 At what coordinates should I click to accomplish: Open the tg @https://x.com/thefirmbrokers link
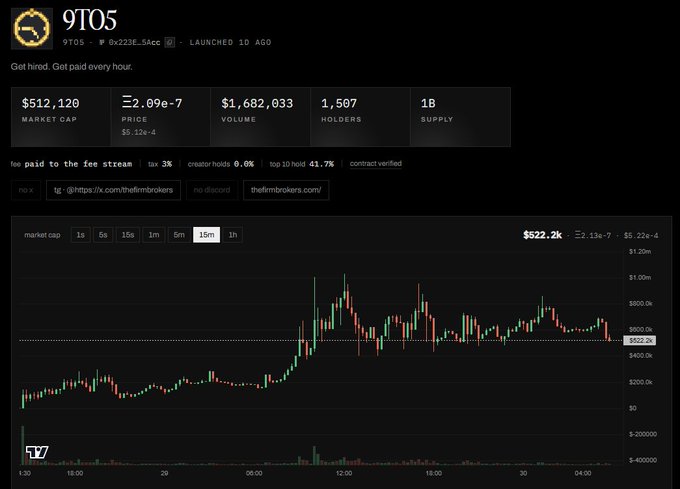point(113,190)
